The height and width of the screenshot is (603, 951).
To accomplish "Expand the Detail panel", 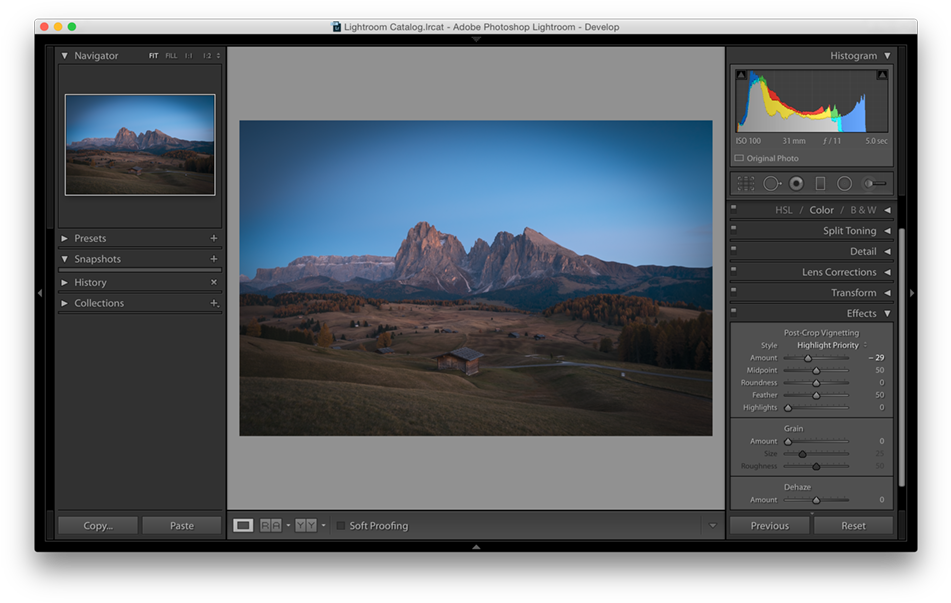I will (x=887, y=251).
